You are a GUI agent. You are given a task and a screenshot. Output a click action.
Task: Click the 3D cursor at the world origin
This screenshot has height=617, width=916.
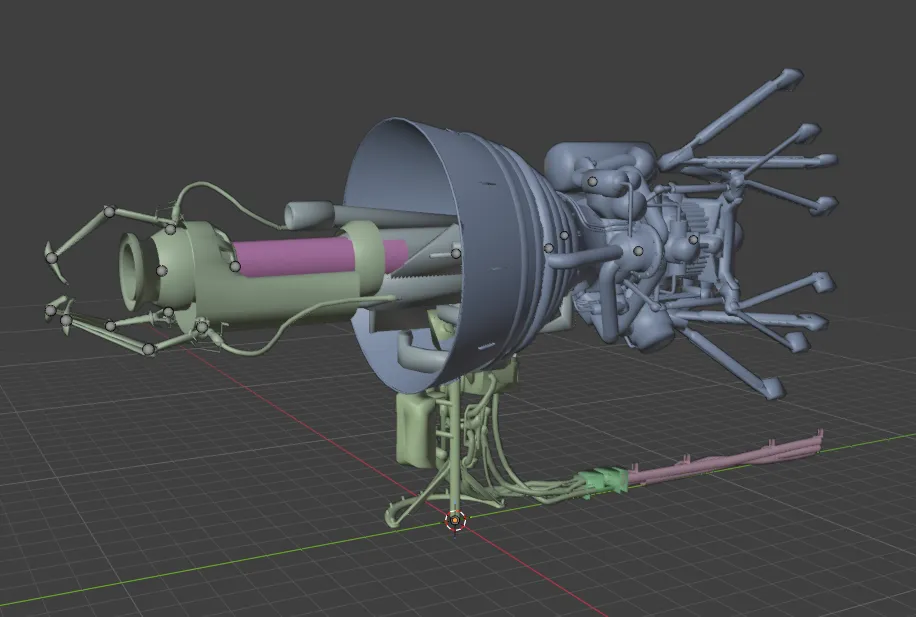pos(455,520)
